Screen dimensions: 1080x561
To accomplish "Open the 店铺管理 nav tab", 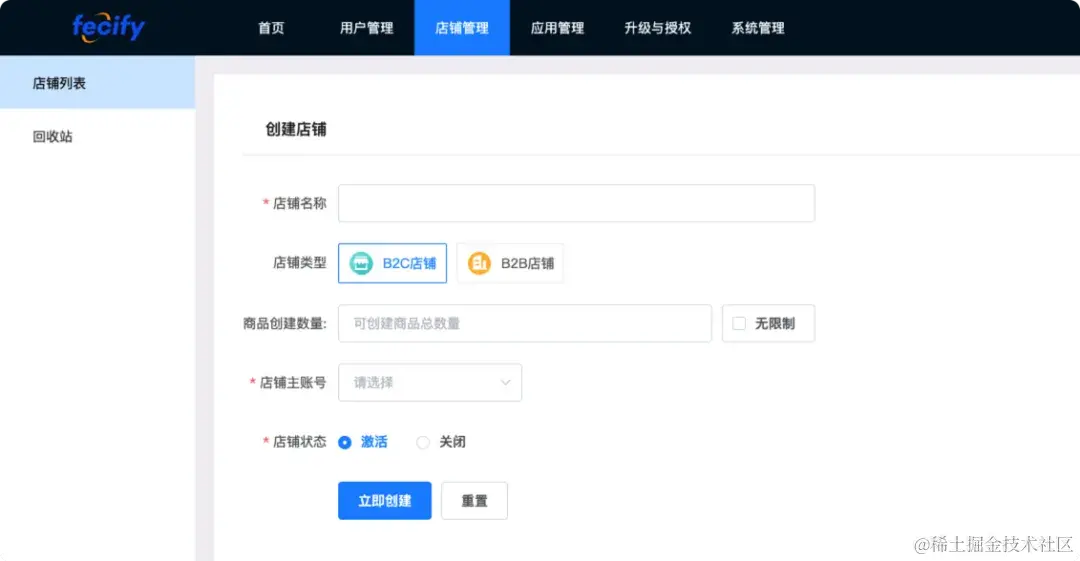I will [462, 28].
